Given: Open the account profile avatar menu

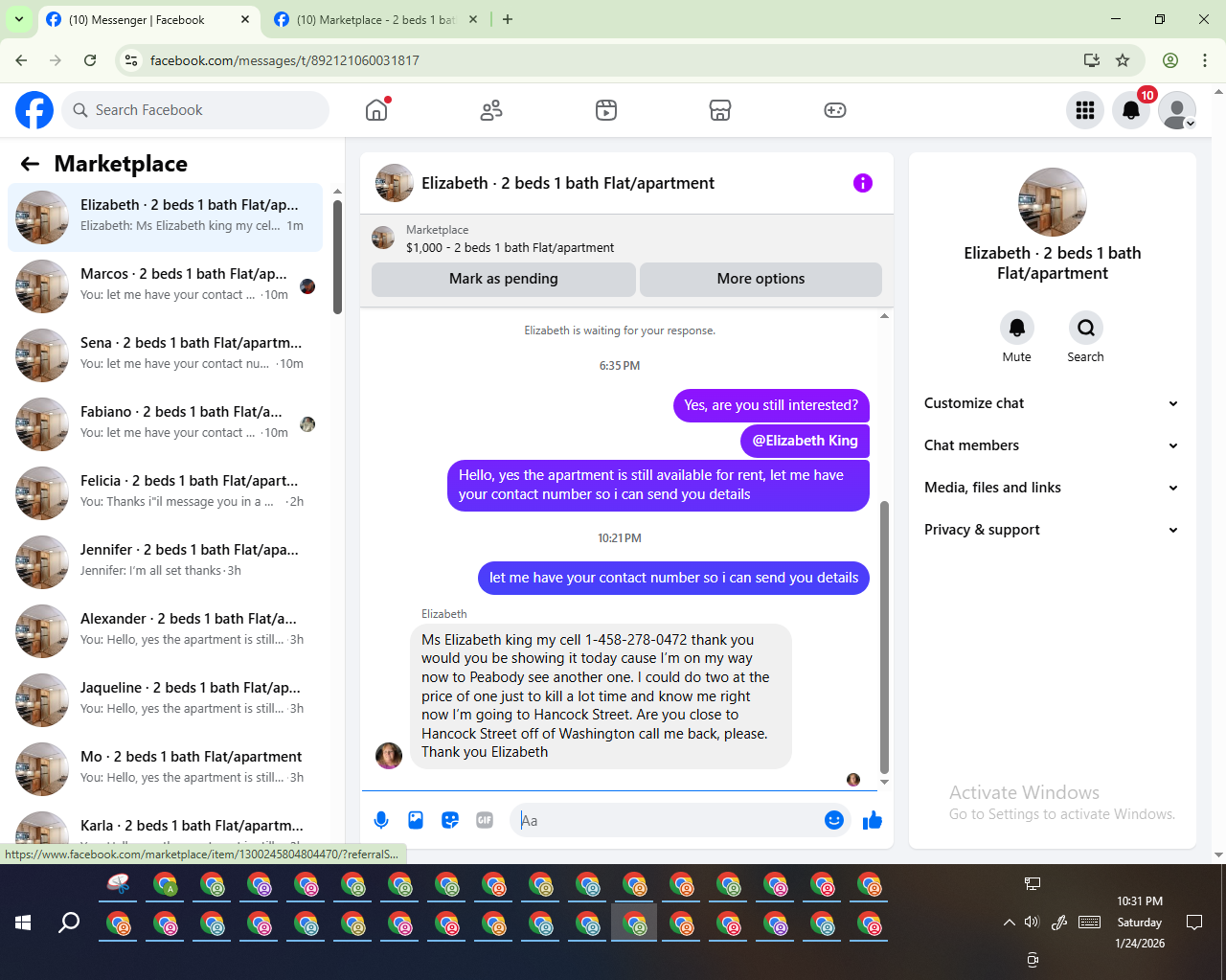Looking at the screenshot, I should tap(1177, 110).
